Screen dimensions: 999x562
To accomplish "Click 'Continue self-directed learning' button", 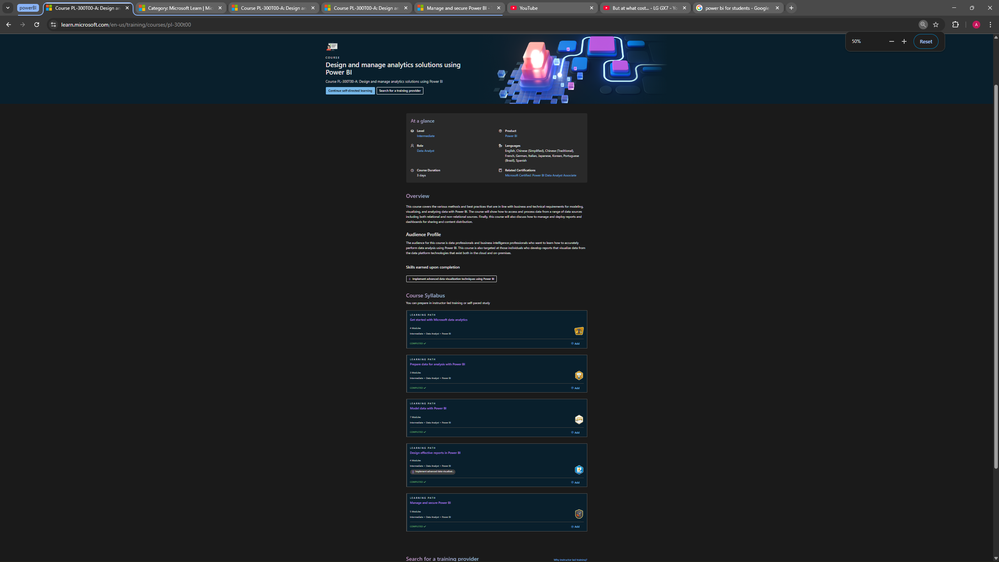I will [350, 90].
